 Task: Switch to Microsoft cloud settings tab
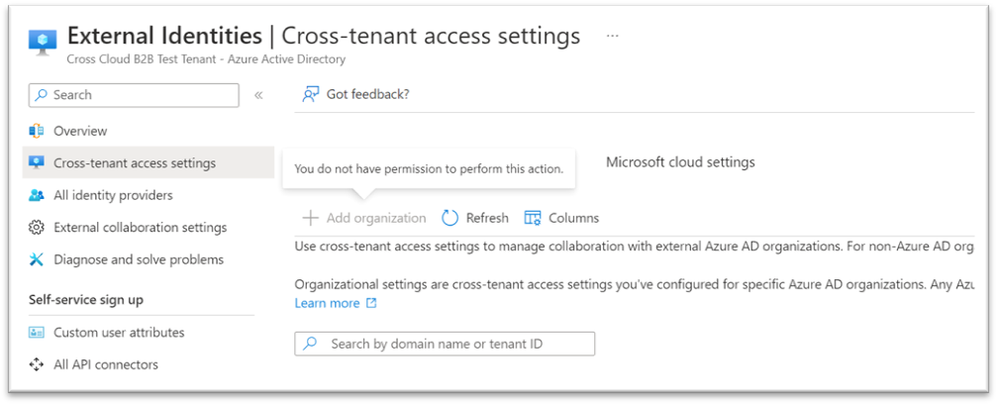pos(680,162)
